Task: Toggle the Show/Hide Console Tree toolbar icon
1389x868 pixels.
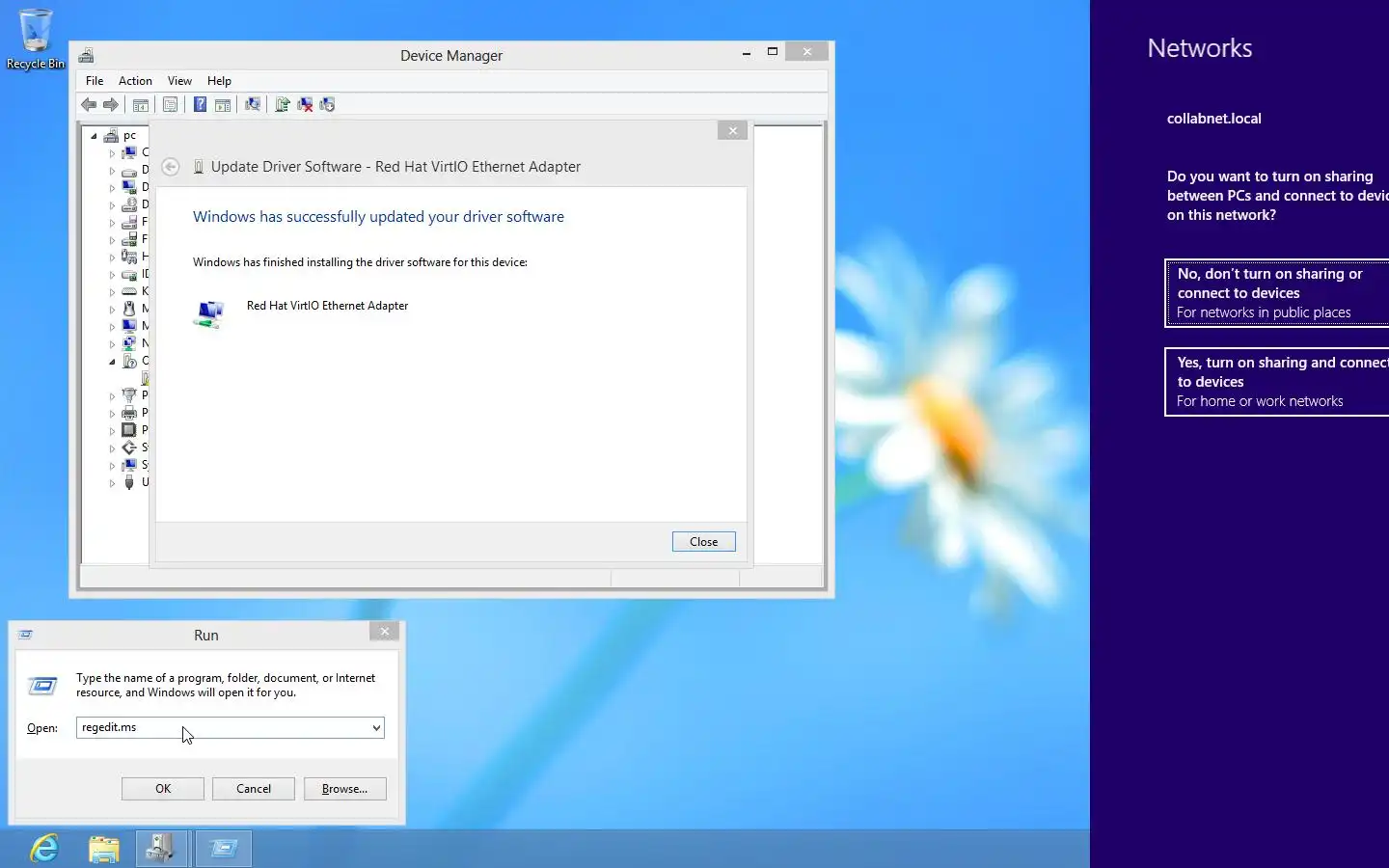Action: pyautogui.click(x=141, y=104)
